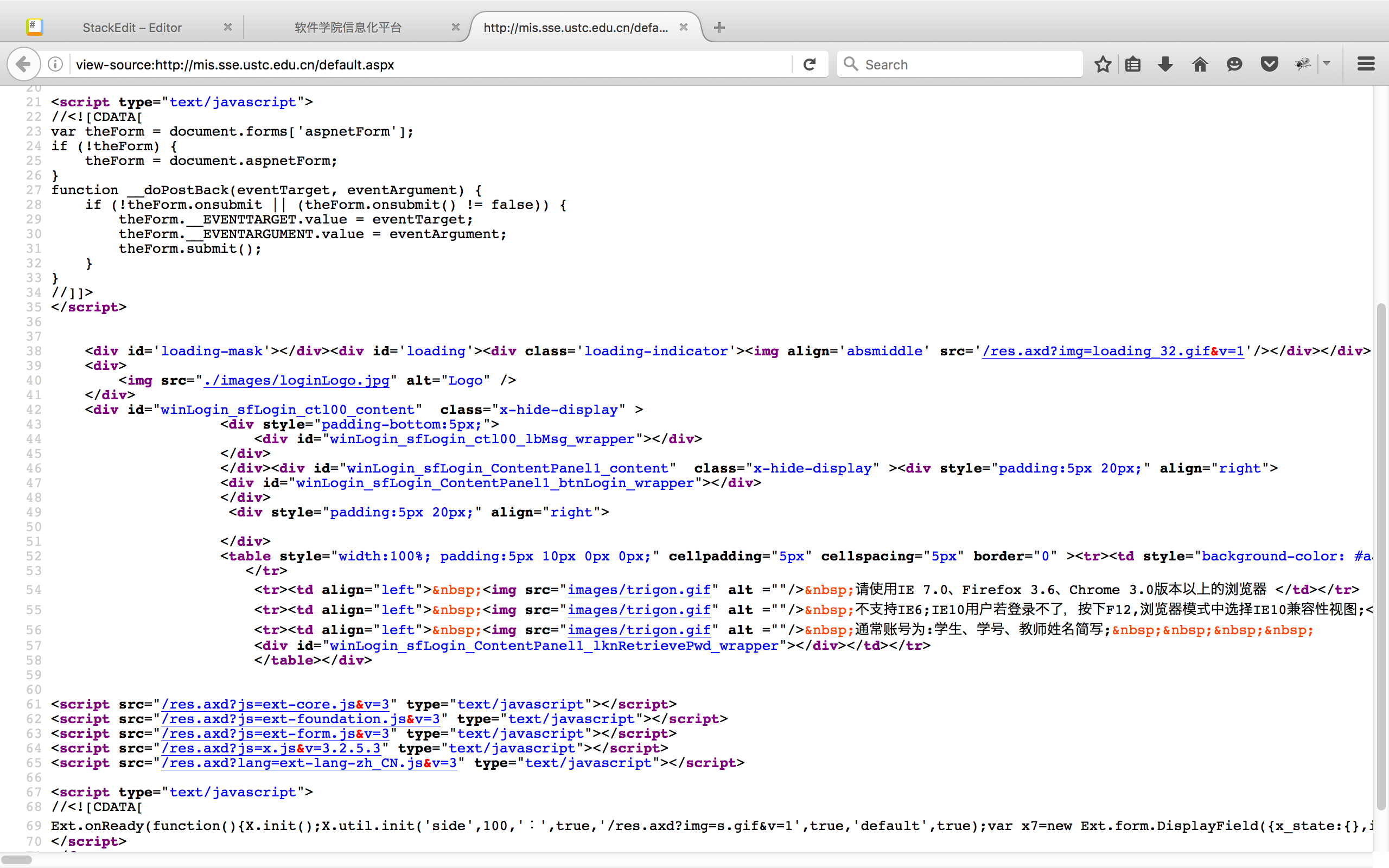Click the spider extension icon
This screenshot has height=868, width=1389.
tap(1302, 65)
